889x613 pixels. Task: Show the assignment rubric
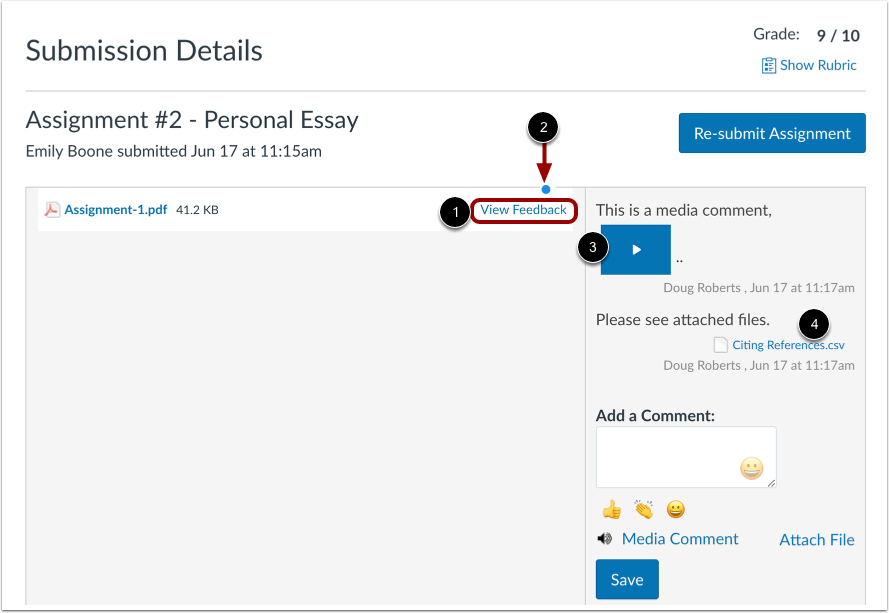click(817, 65)
